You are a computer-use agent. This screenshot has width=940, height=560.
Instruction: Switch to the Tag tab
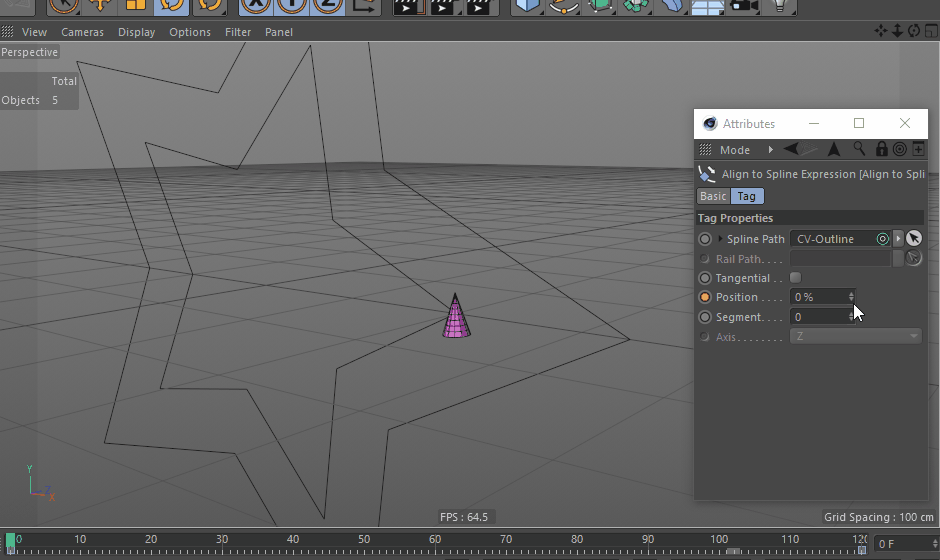(x=746, y=196)
